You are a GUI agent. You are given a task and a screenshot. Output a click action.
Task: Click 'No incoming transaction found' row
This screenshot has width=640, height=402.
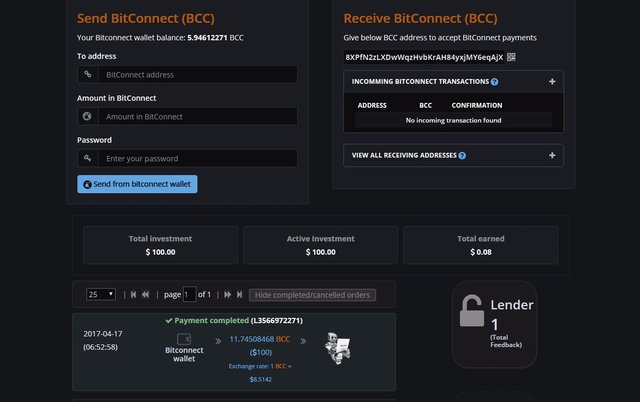click(453, 120)
